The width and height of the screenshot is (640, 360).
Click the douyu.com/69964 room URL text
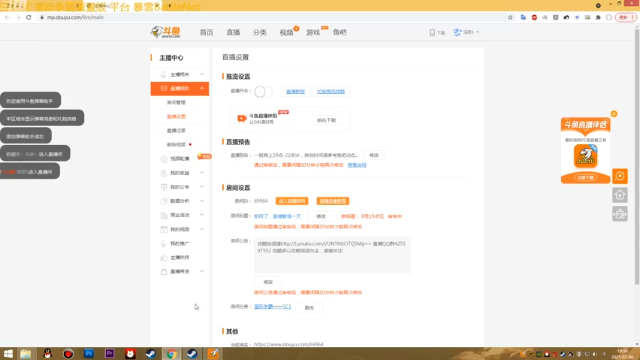289,344
